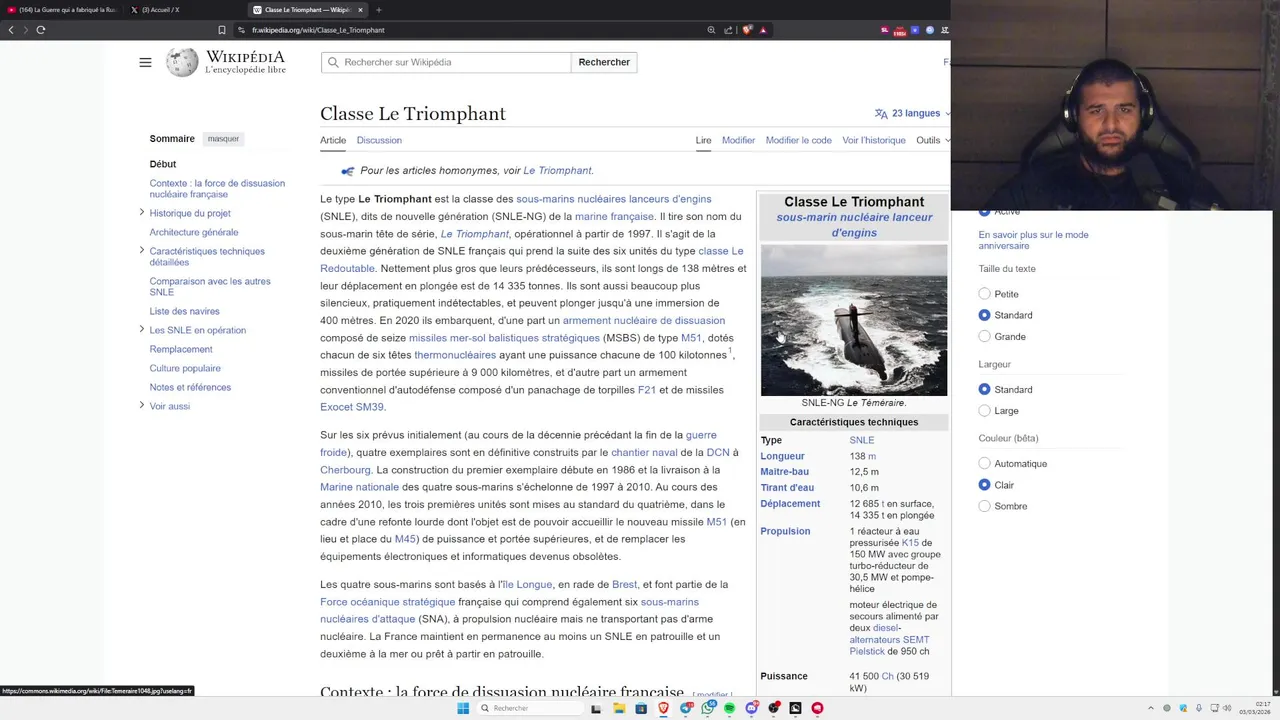Open the browser zoom magnifier icon
1280x720 pixels.
(x=711, y=30)
